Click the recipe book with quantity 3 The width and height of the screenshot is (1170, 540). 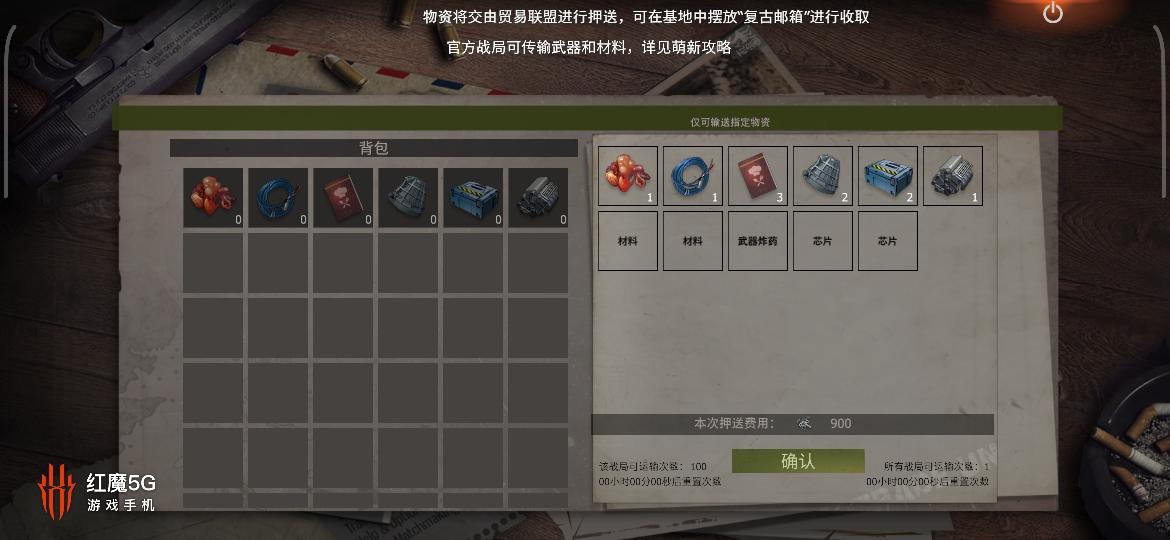tap(757, 176)
